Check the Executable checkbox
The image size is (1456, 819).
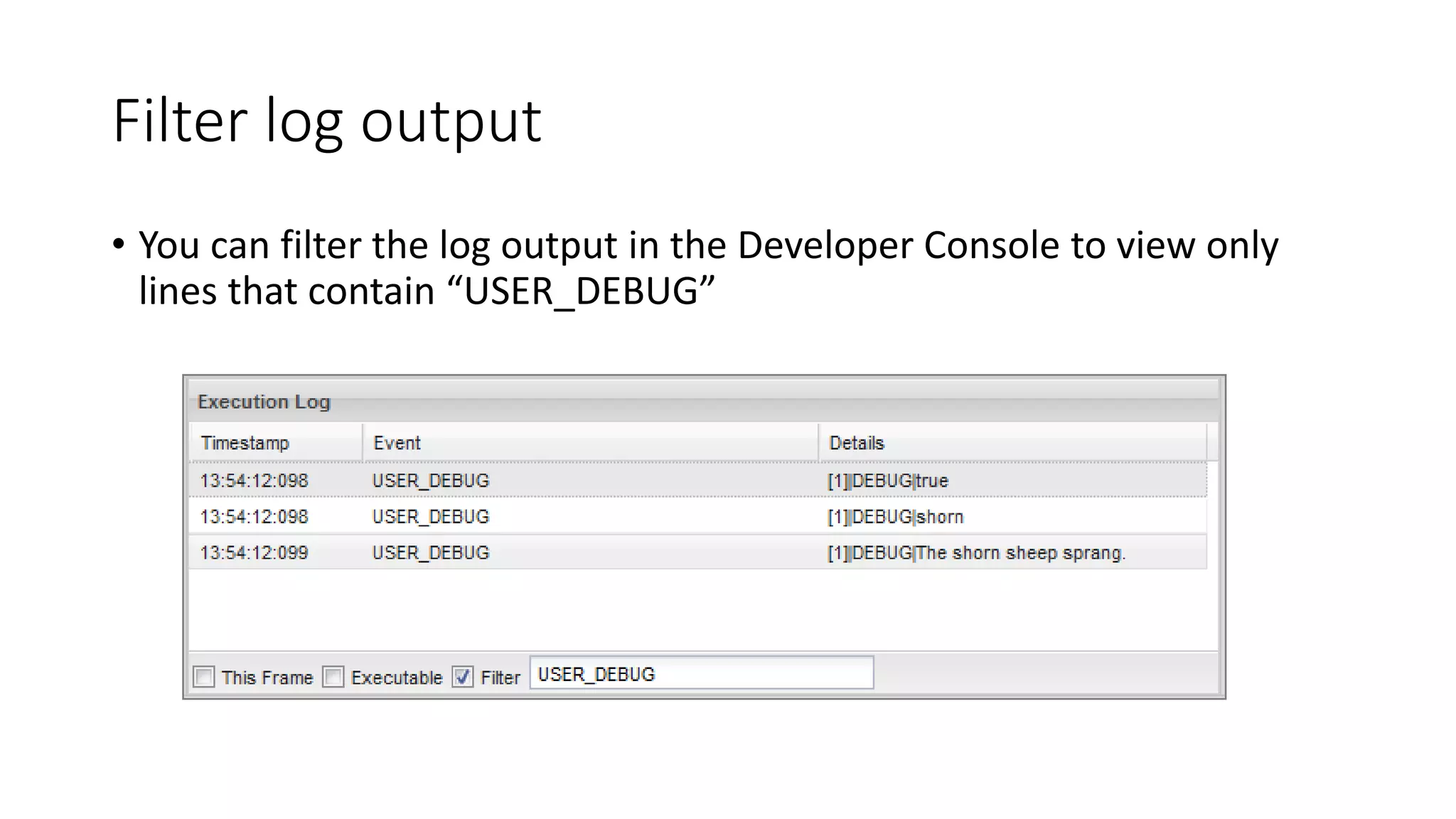click(333, 676)
